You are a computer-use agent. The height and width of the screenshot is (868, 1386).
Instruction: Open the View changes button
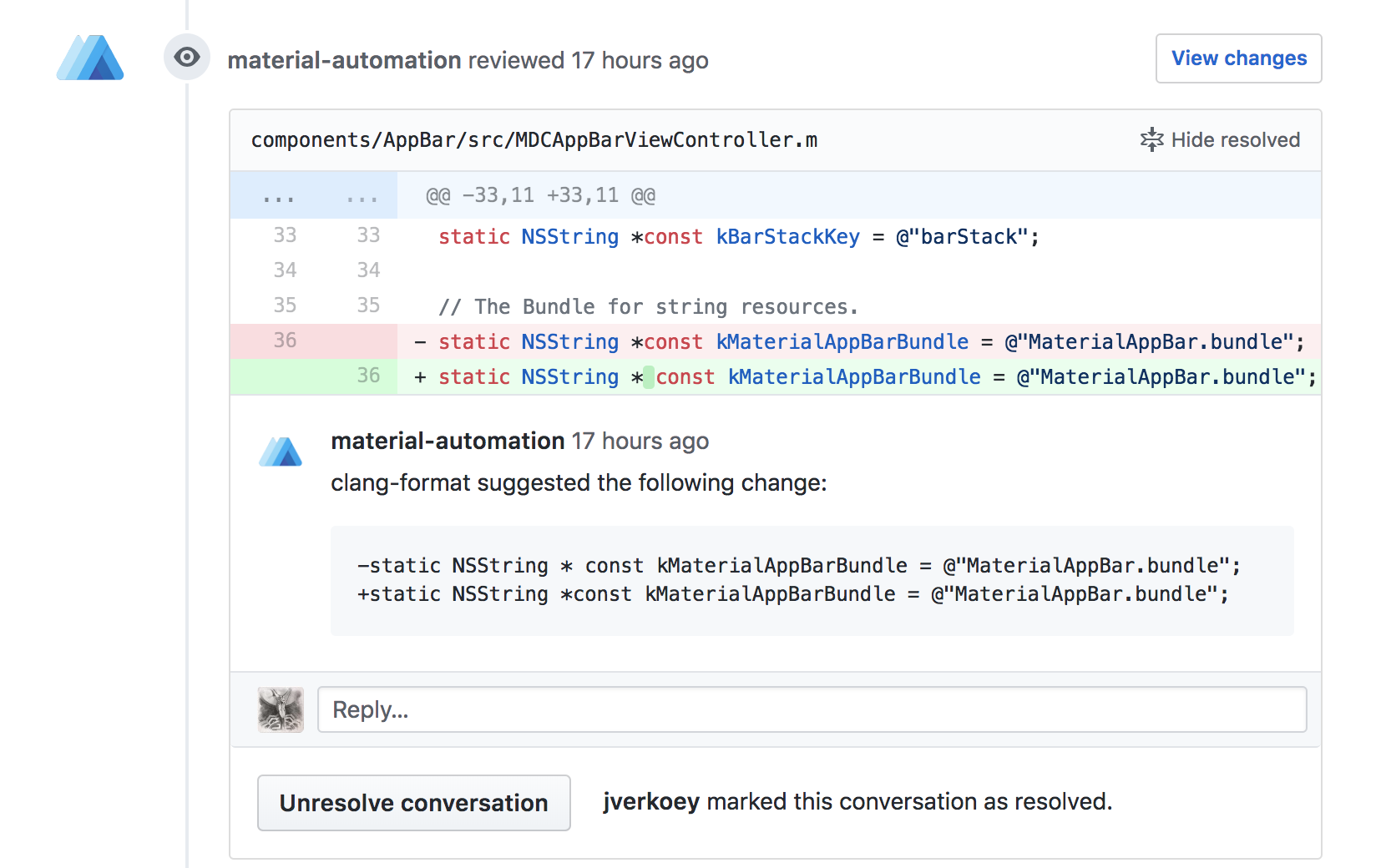(1238, 58)
